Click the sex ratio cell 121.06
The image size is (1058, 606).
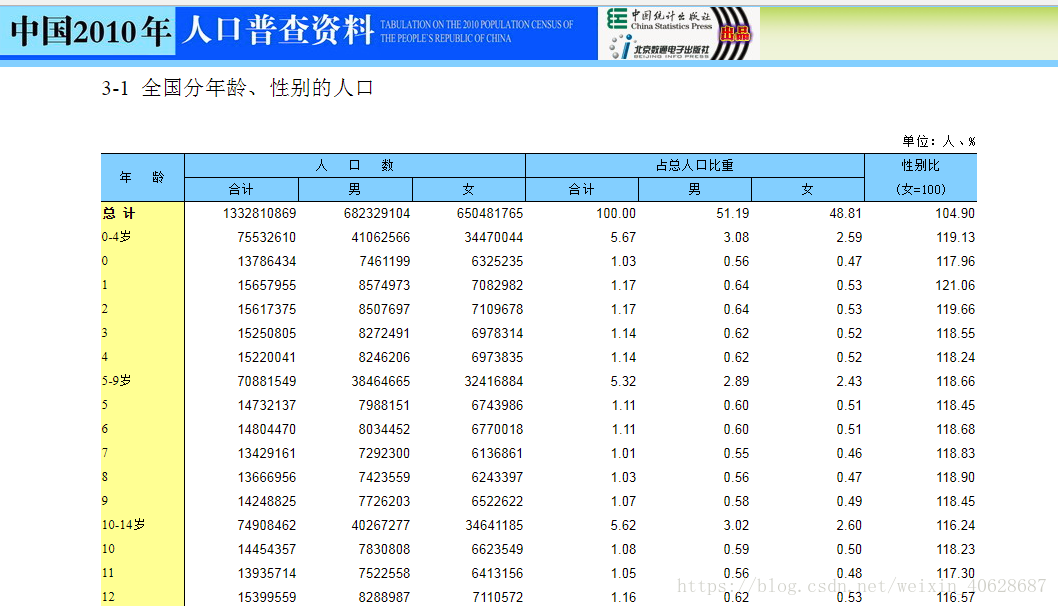click(955, 285)
